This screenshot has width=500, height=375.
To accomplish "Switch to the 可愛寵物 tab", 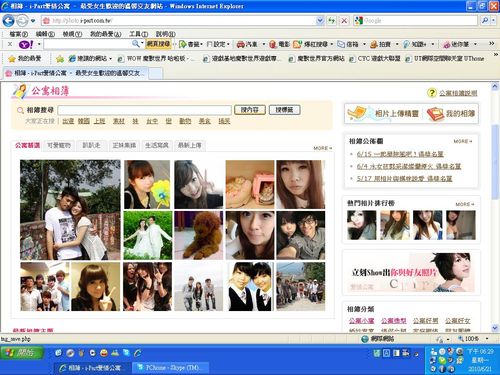I will pos(59,145).
